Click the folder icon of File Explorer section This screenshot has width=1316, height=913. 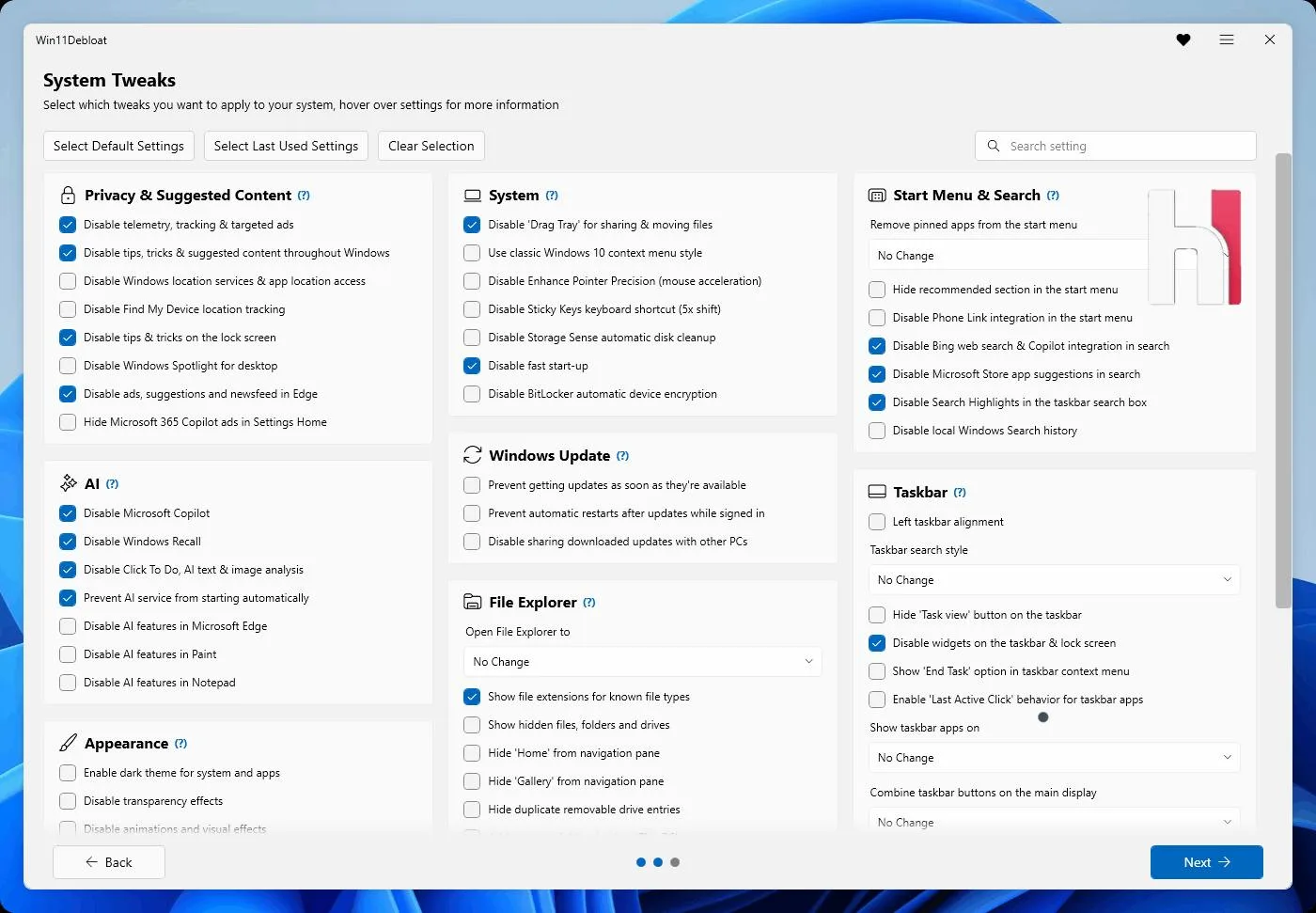473,602
